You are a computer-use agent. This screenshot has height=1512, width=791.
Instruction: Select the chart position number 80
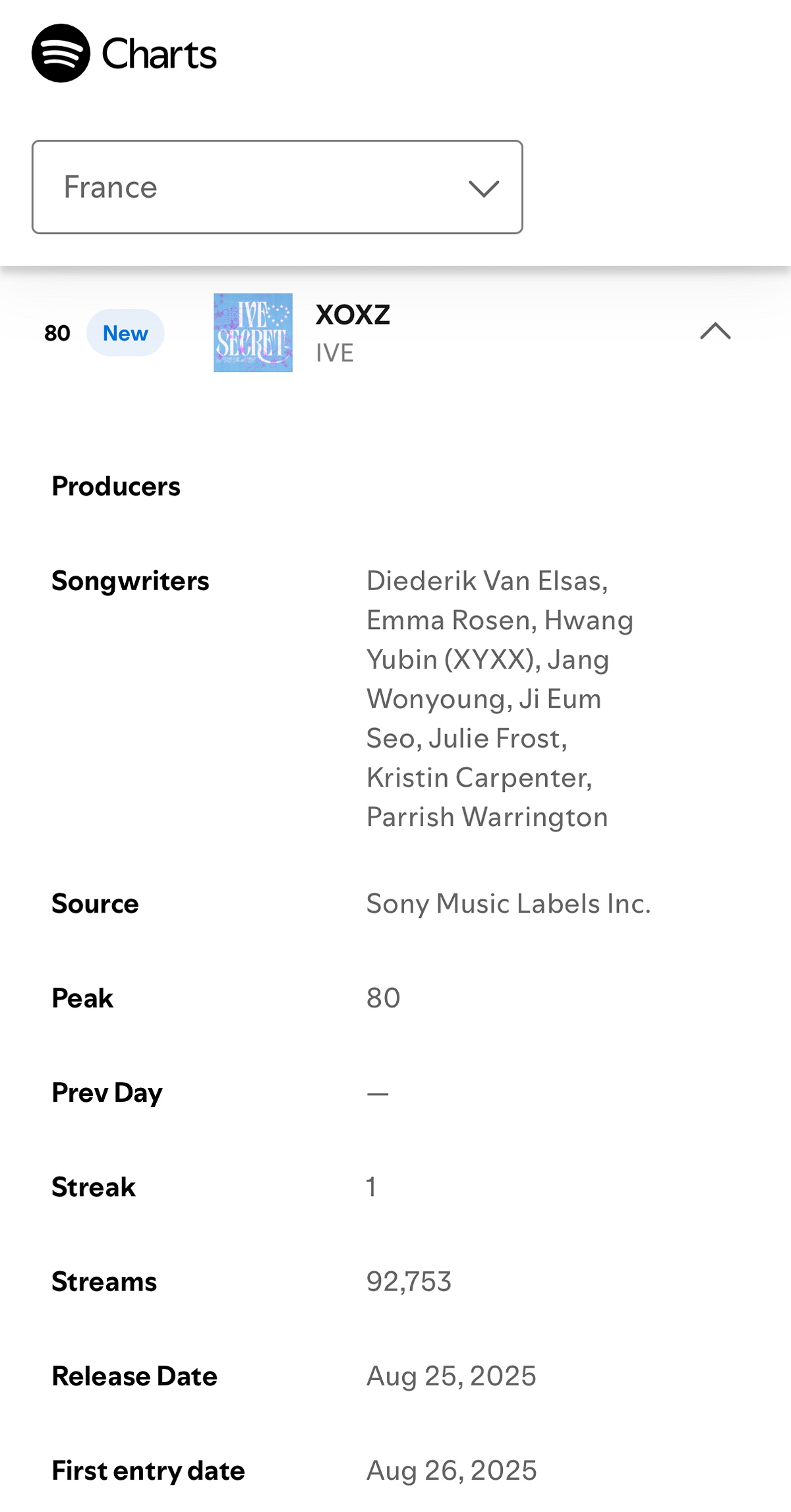[x=57, y=334]
